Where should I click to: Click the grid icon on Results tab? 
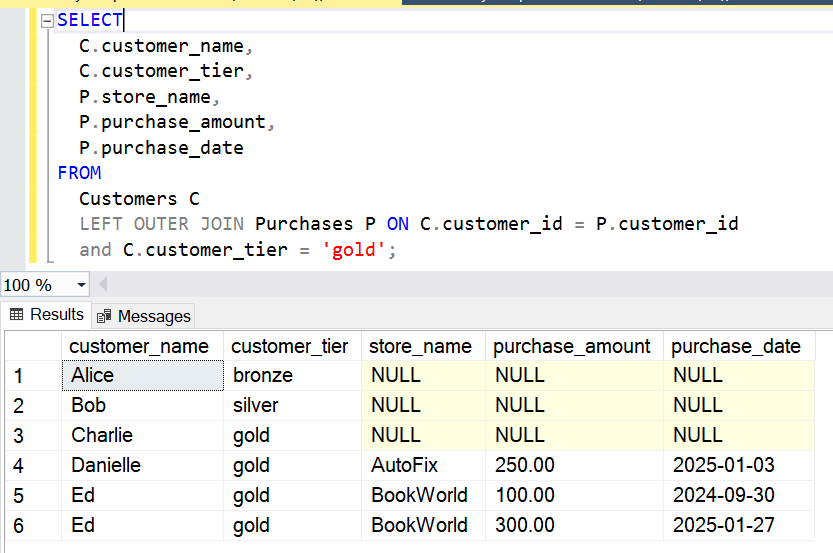tap(16, 315)
